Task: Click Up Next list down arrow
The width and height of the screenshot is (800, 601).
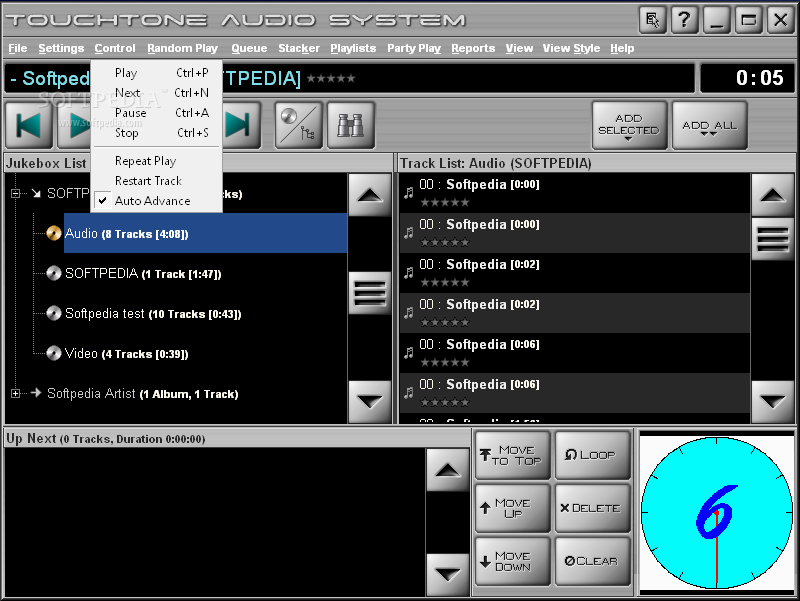Action: point(447,574)
